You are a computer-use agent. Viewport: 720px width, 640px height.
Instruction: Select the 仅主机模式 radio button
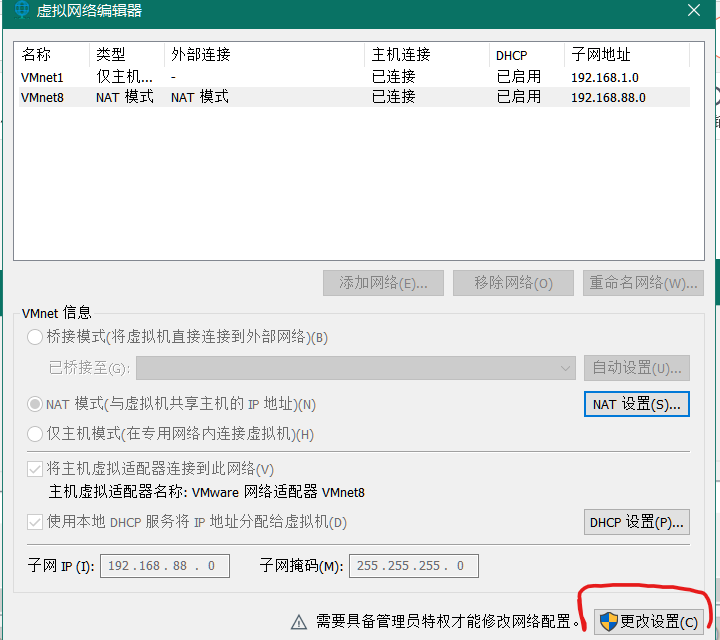coord(35,434)
